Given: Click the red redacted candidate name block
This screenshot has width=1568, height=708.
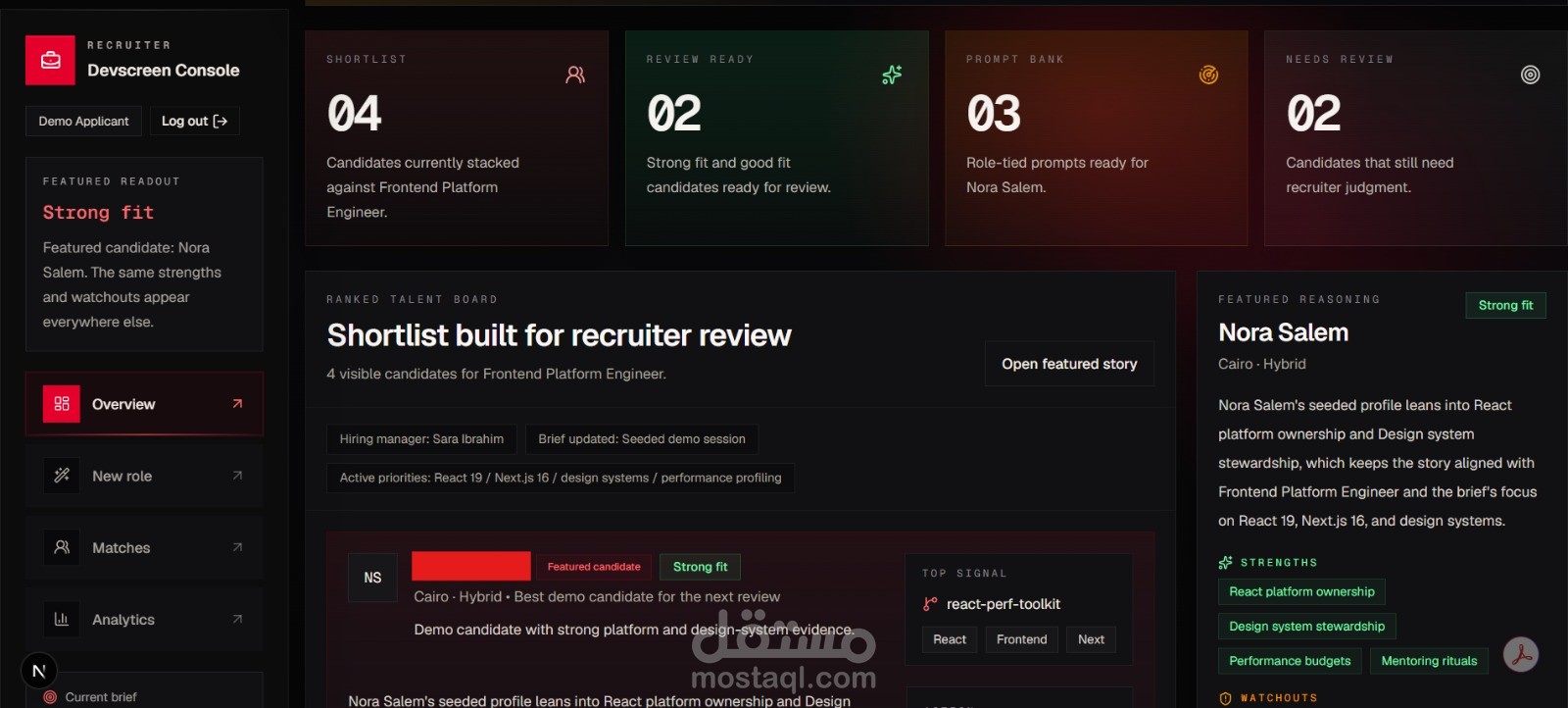Looking at the screenshot, I should point(471,566).
